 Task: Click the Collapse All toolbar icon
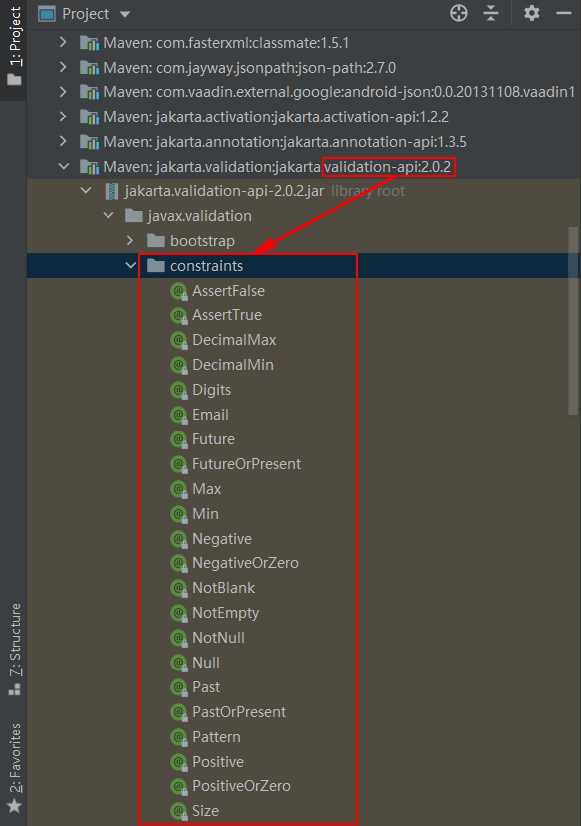[x=491, y=13]
